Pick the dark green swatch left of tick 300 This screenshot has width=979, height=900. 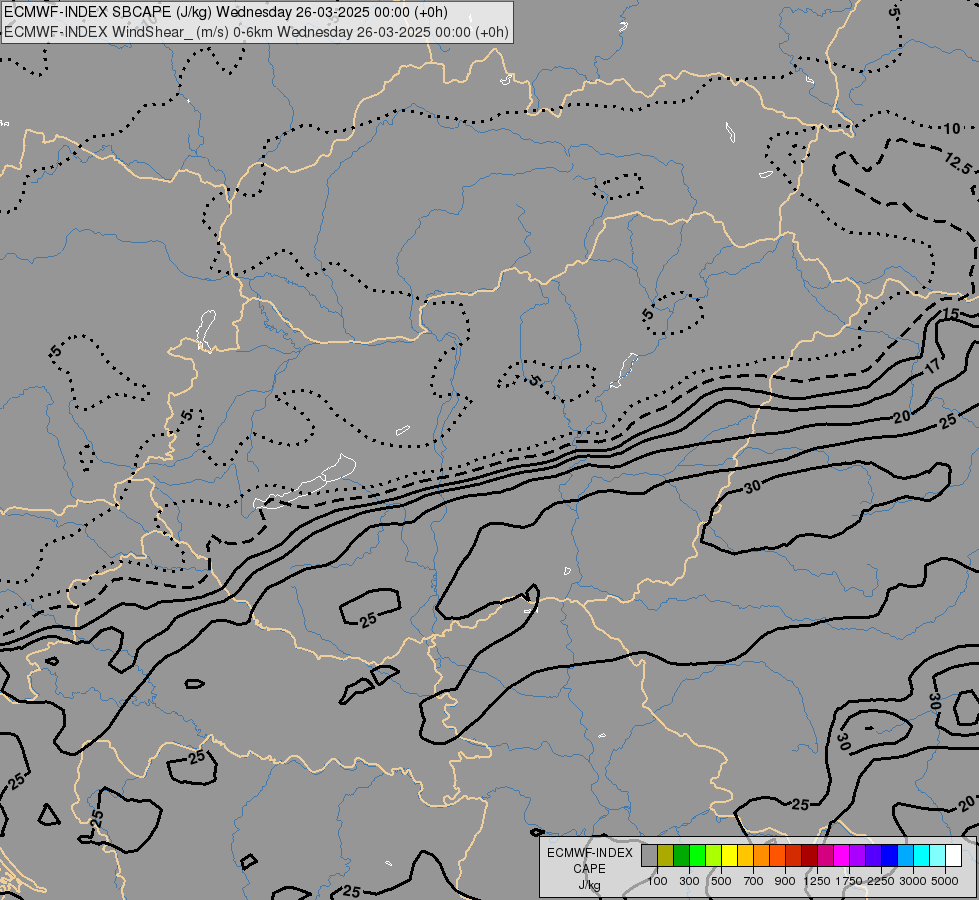[x=681, y=855]
